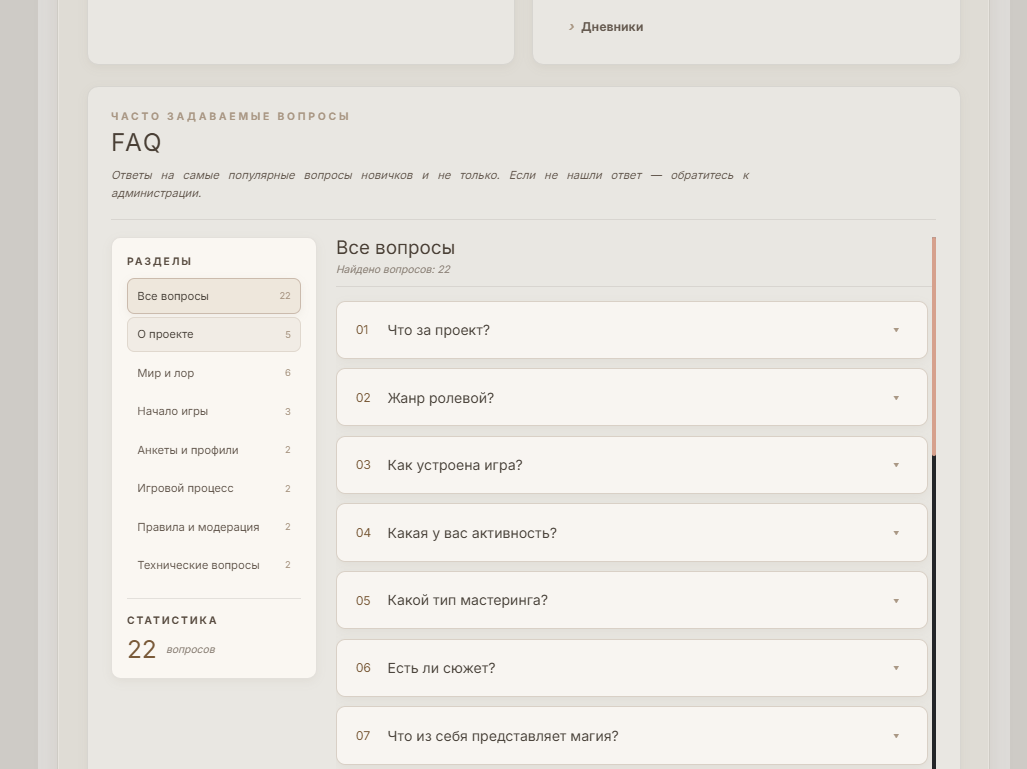The height and width of the screenshot is (769, 1027).
Task: Click arrow for "Что из себя представляет магия?"
Action: [896, 736]
